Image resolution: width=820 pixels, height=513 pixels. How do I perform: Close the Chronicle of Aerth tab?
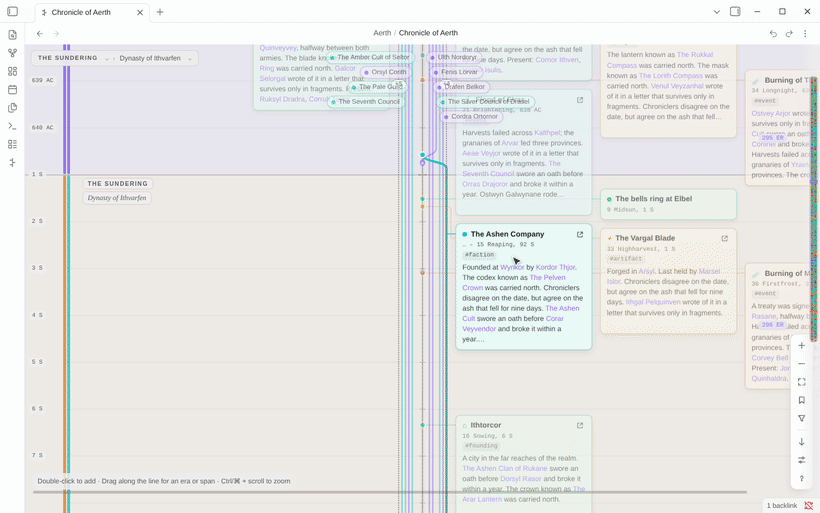click(x=140, y=12)
